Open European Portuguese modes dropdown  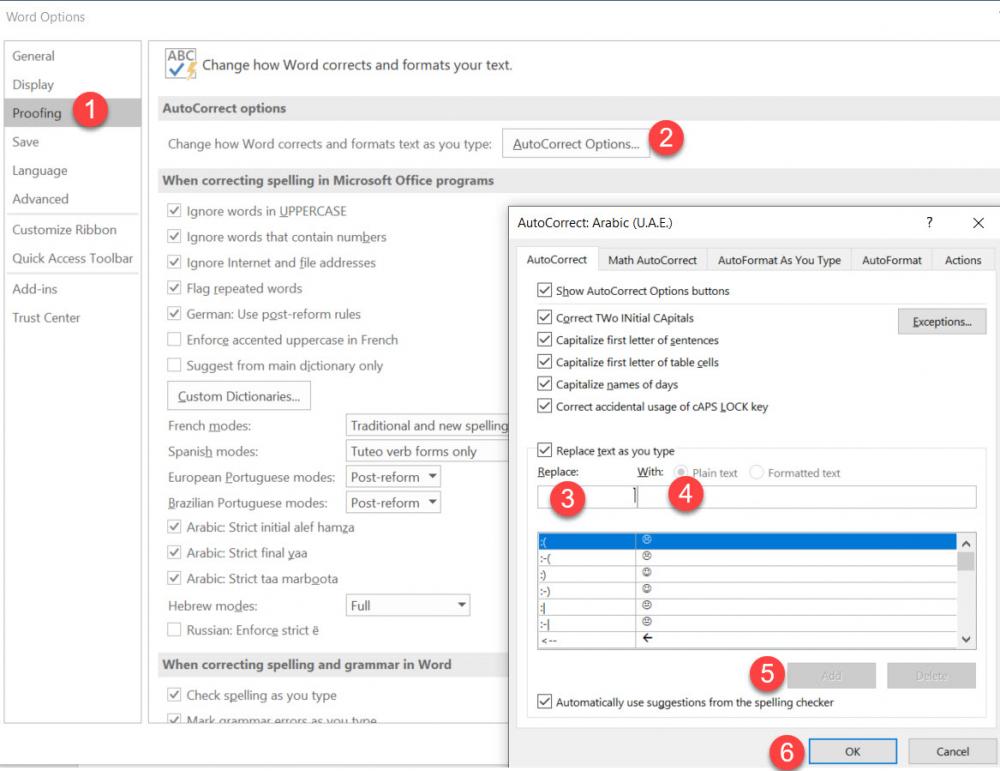(393, 477)
